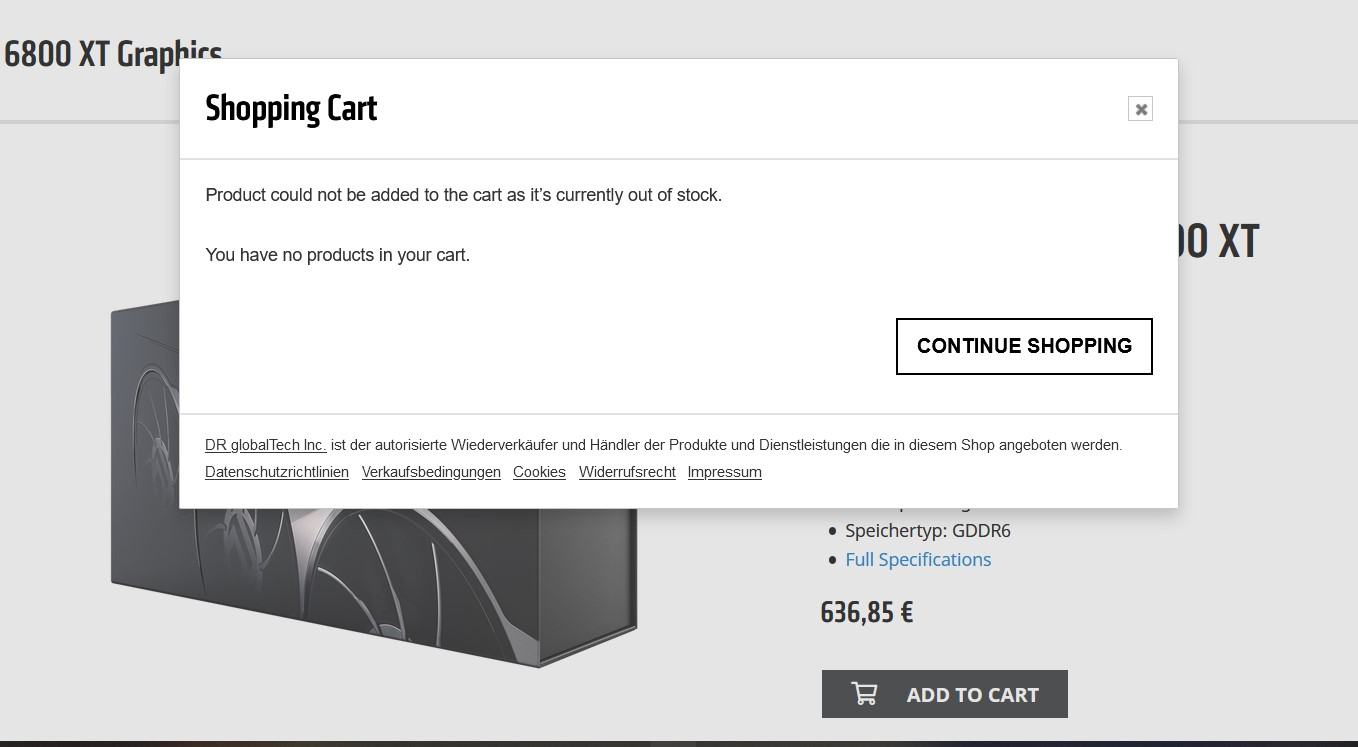Click the Speichertyp: GDDR6 list item

tap(927, 530)
